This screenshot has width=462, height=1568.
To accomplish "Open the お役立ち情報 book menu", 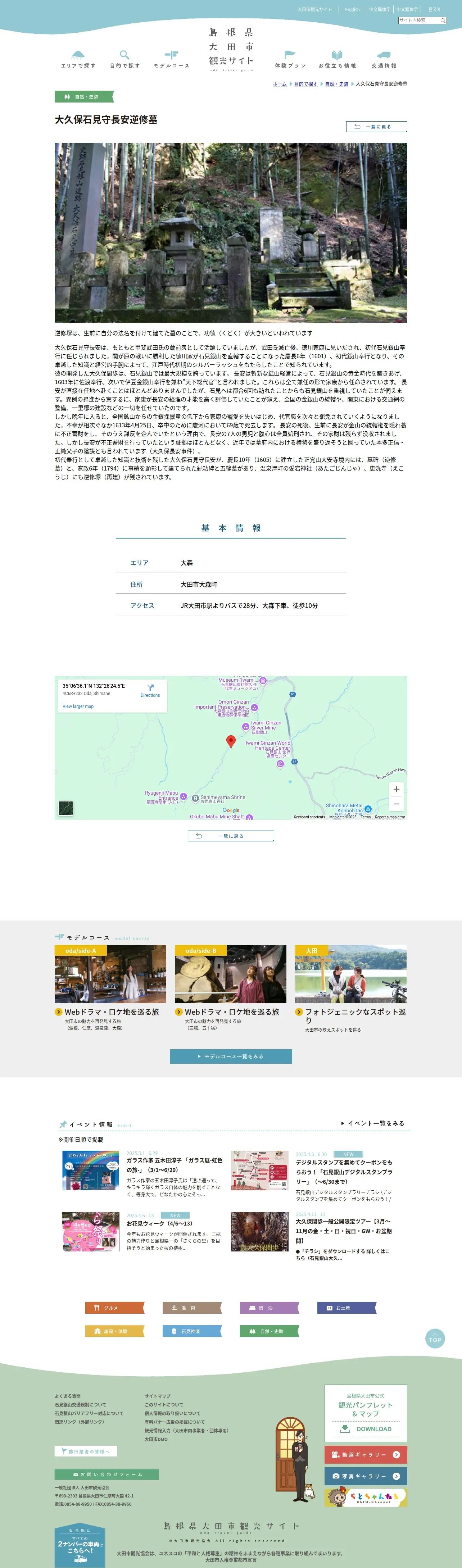I will [x=337, y=58].
